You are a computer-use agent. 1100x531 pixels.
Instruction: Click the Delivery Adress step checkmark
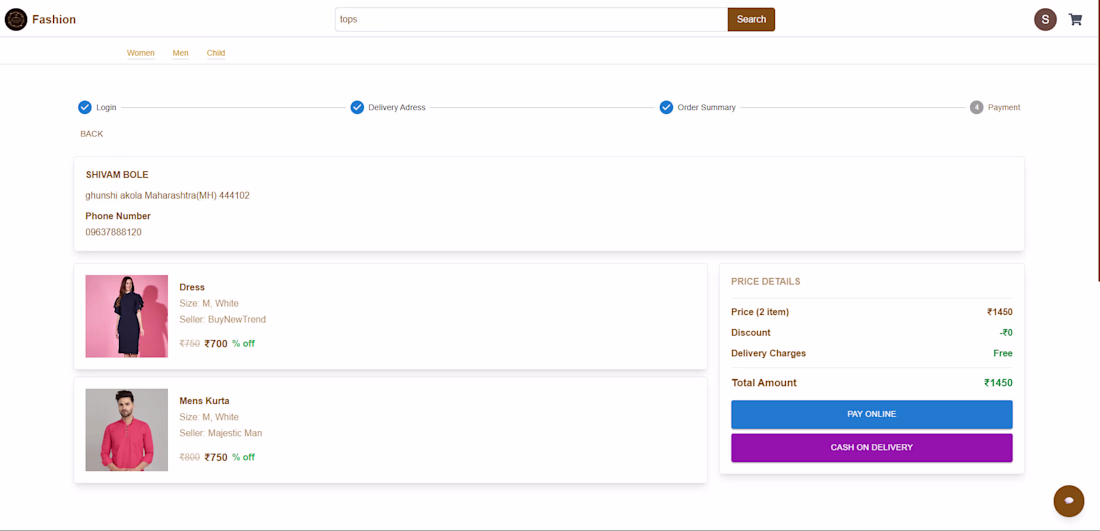357,107
